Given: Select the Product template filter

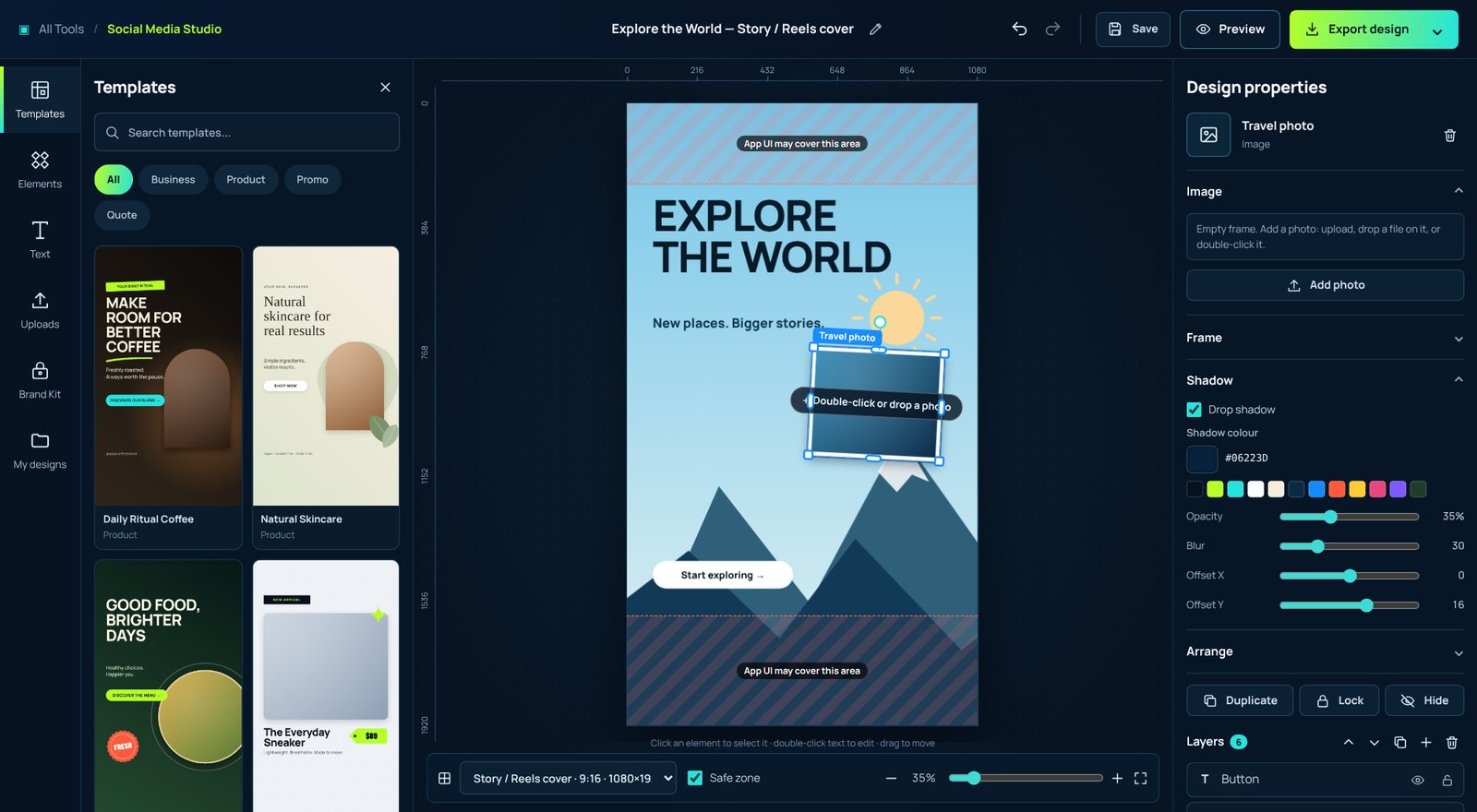Looking at the screenshot, I should 246,180.
